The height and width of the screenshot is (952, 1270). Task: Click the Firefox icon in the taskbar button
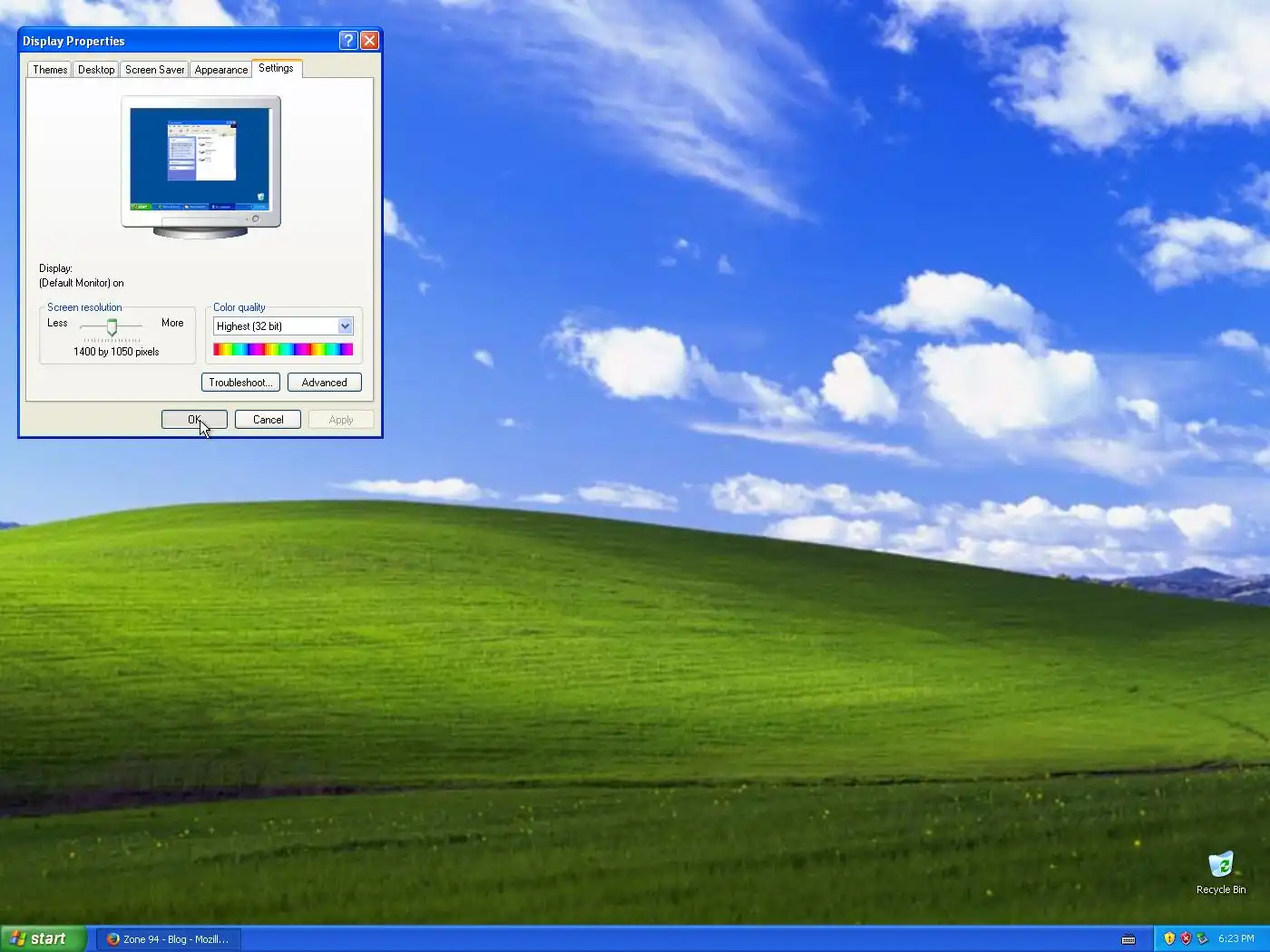click(x=113, y=939)
